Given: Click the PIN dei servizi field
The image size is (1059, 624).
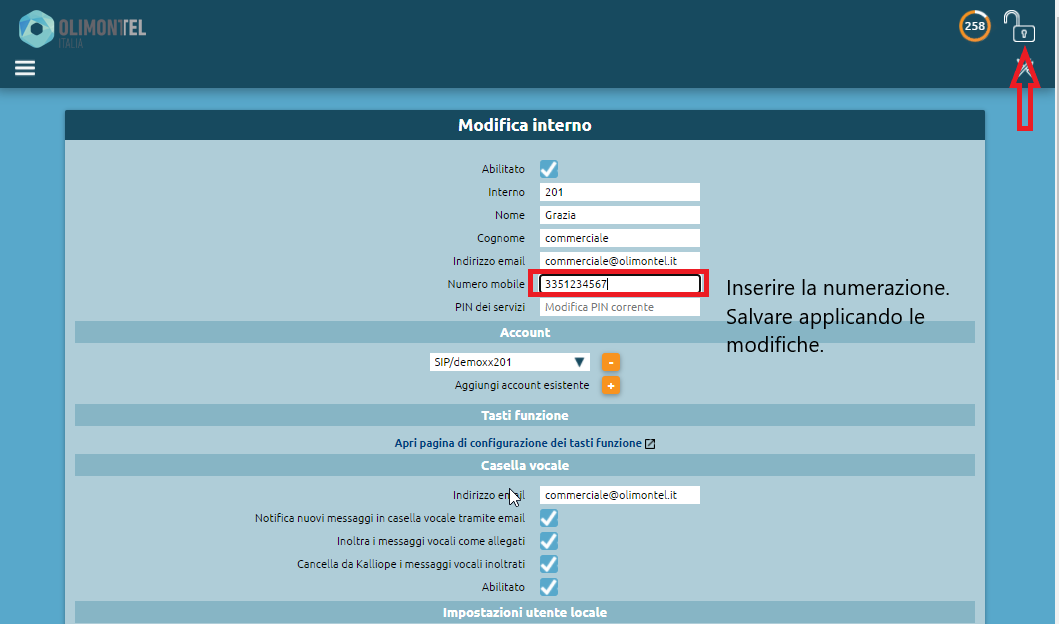Looking at the screenshot, I should (619, 307).
